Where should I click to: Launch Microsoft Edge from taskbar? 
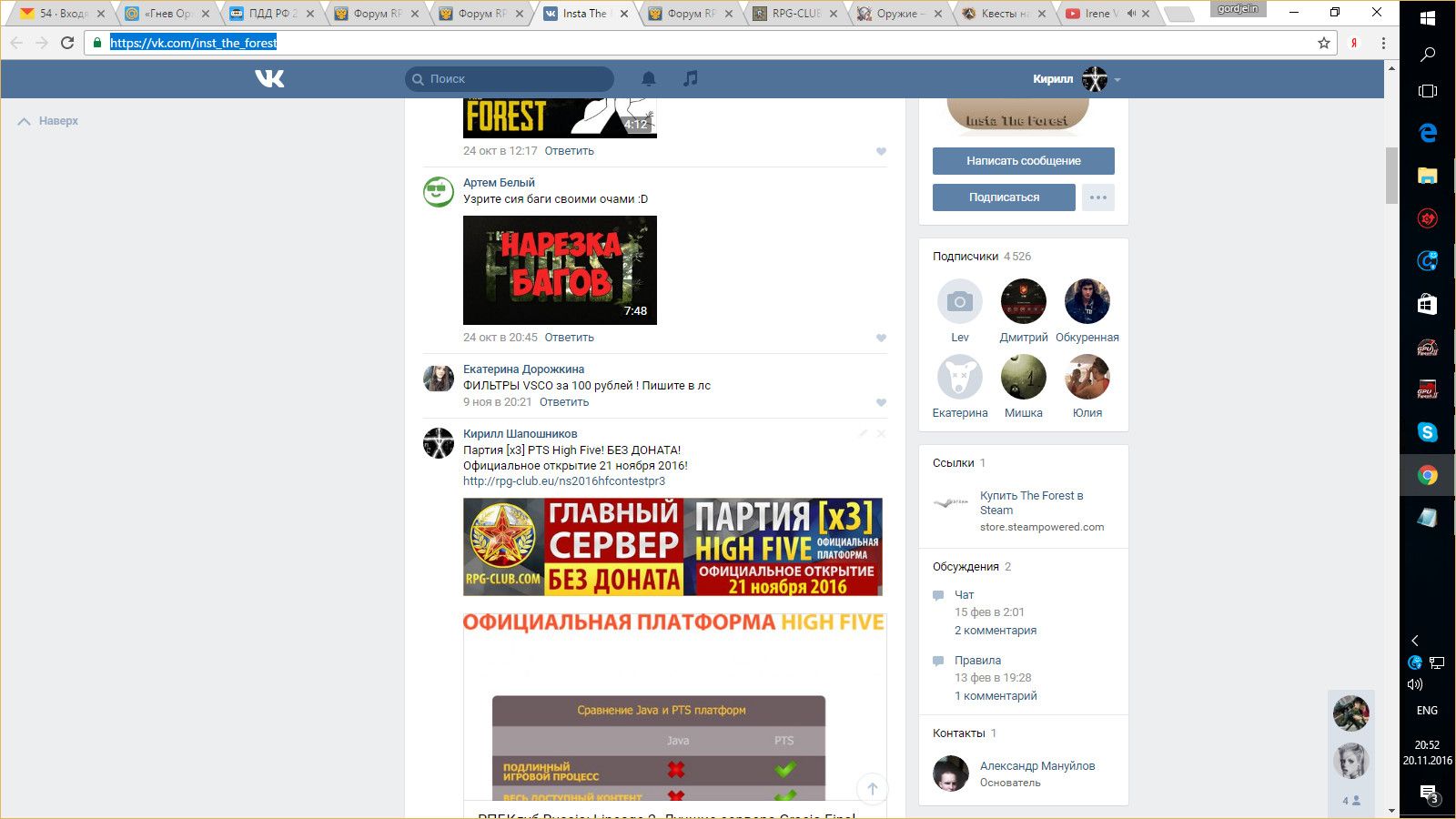1427,133
